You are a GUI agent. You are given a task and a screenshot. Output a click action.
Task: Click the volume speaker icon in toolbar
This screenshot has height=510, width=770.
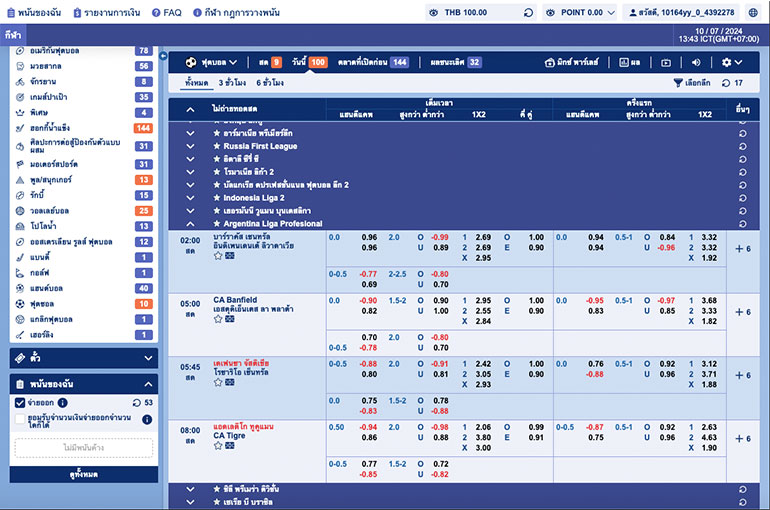click(696, 62)
